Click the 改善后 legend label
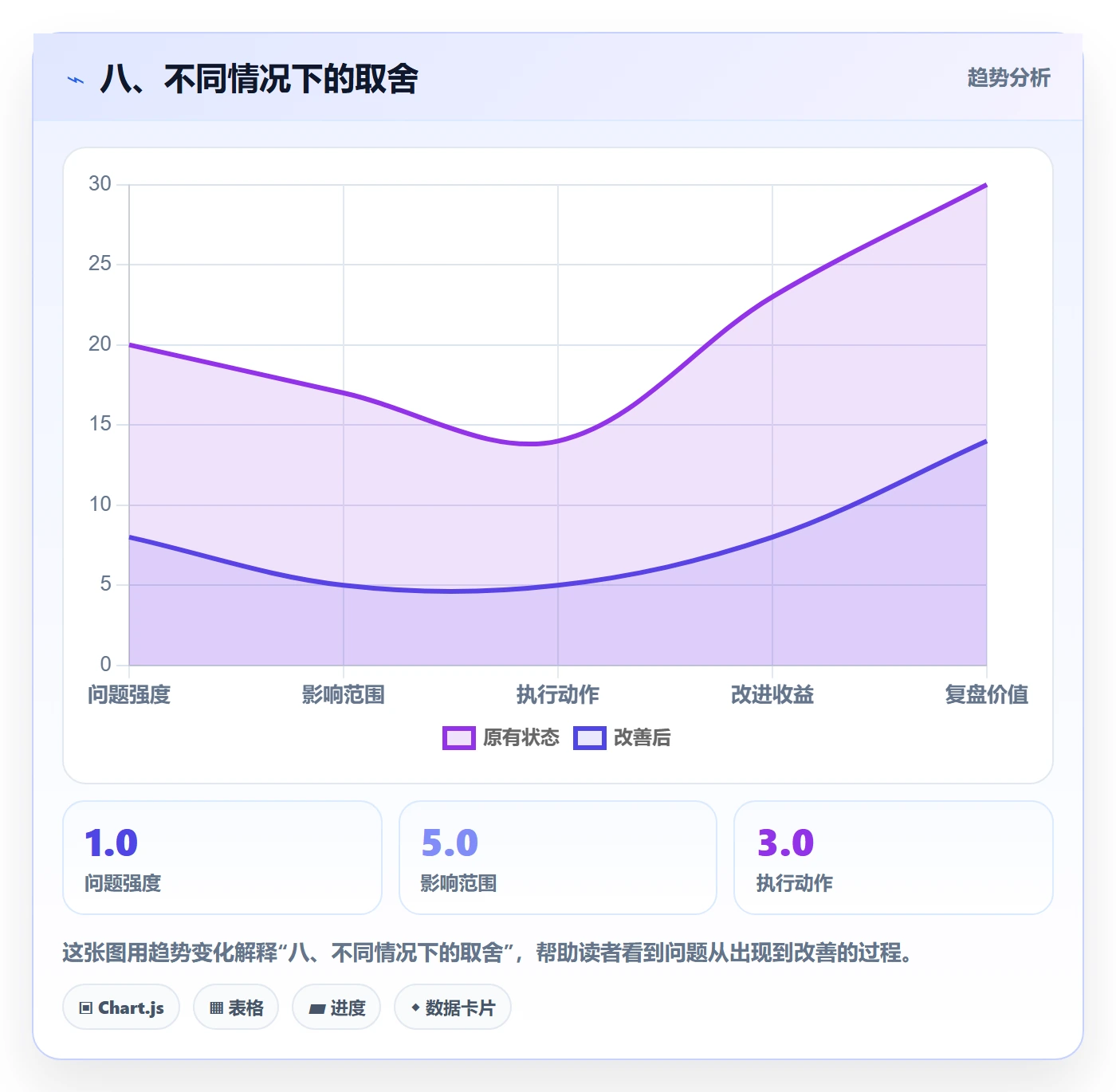The height and width of the screenshot is (1092, 1116). click(x=642, y=738)
